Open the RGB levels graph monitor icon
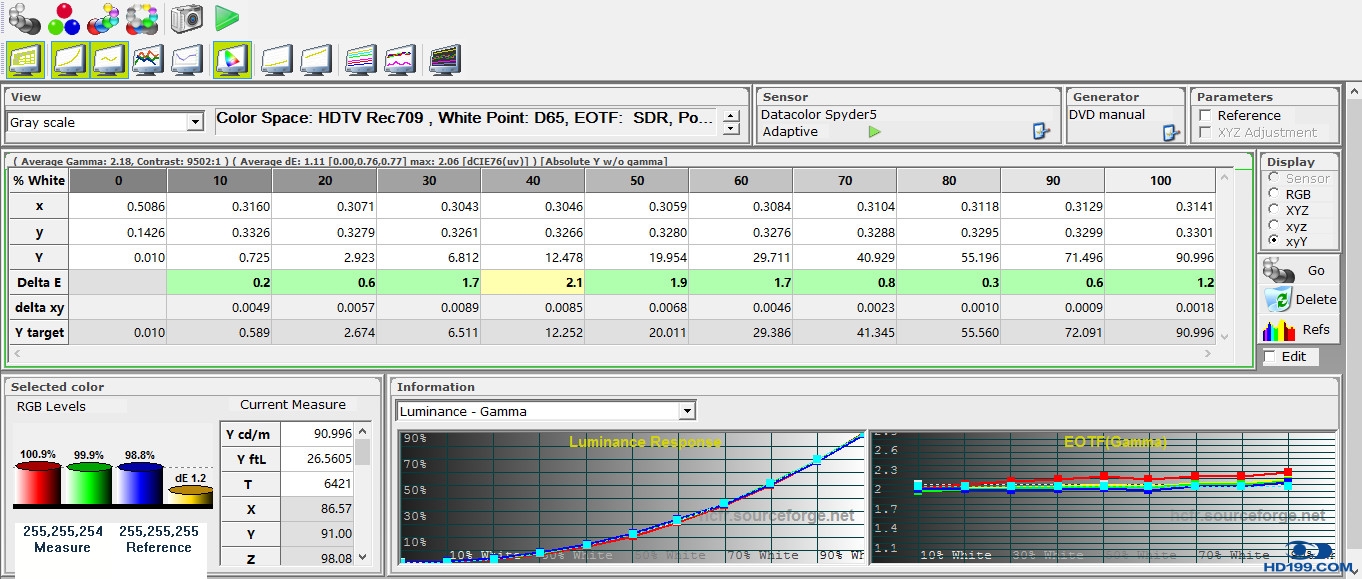Screen dimensions: 1362x579 click(x=148, y=60)
